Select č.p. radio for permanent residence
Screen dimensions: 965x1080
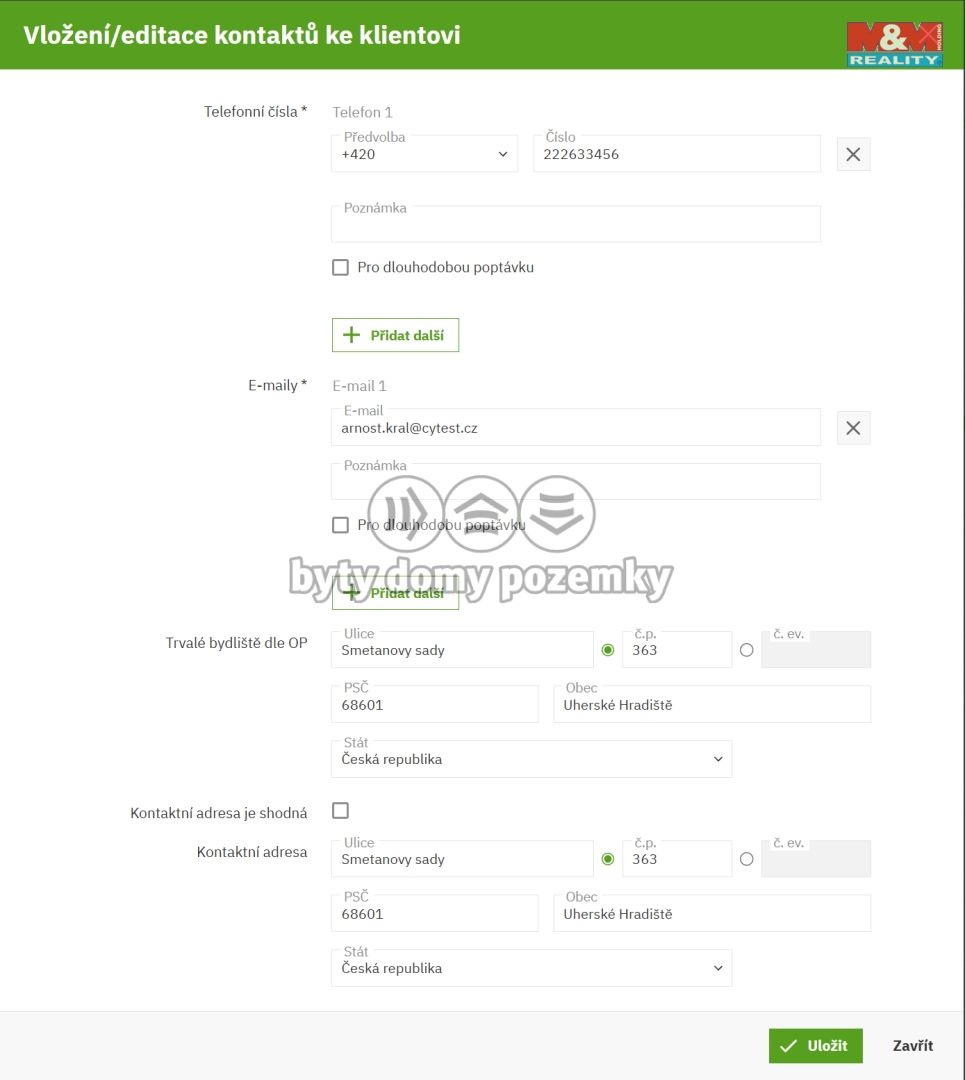[608, 650]
